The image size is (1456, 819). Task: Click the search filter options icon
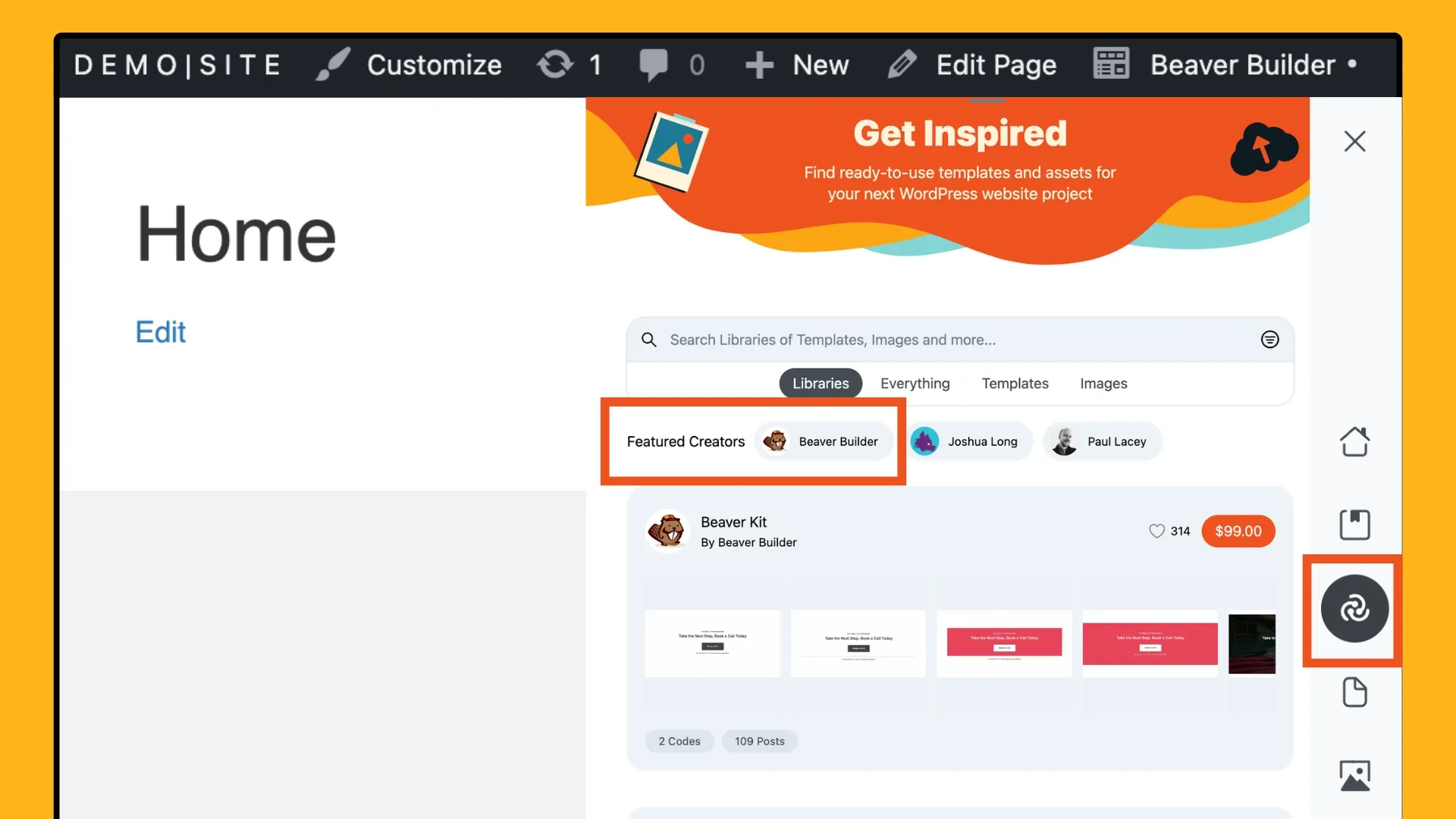(1269, 339)
